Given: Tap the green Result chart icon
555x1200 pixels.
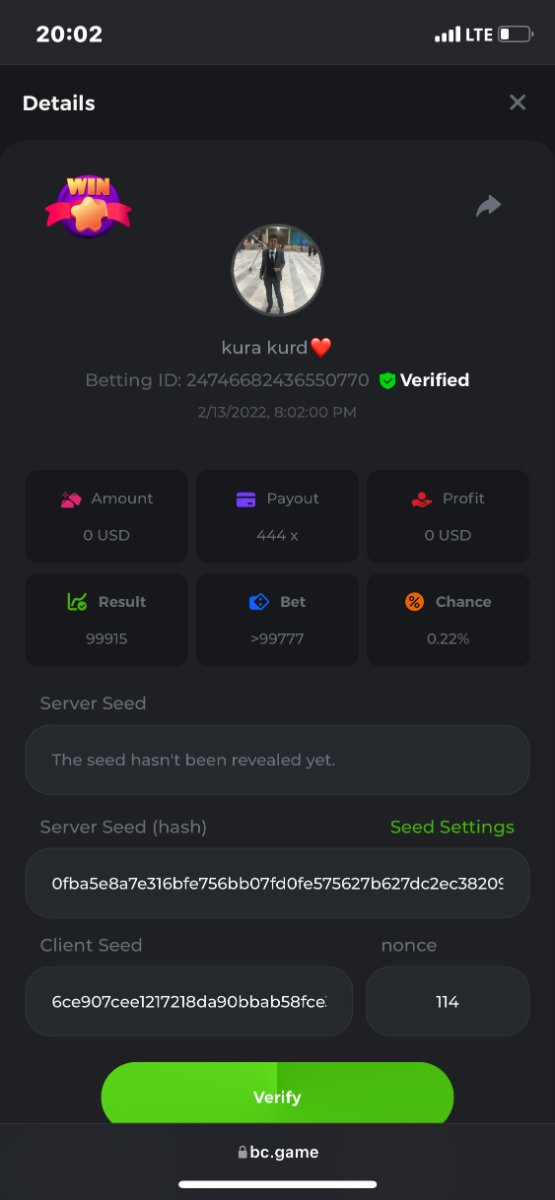Looking at the screenshot, I should [77, 602].
